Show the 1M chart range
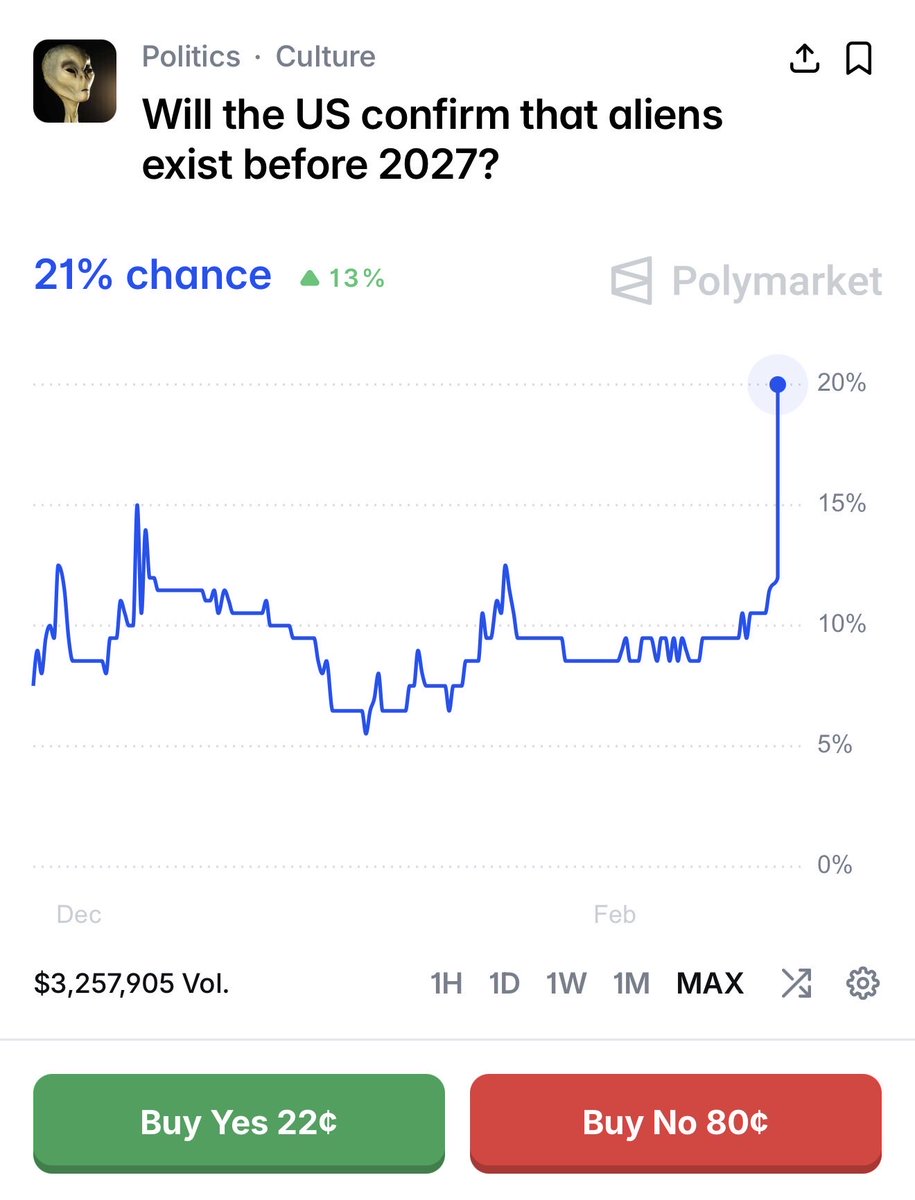The width and height of the screenshot is (915, 1200). click(631, 984)
